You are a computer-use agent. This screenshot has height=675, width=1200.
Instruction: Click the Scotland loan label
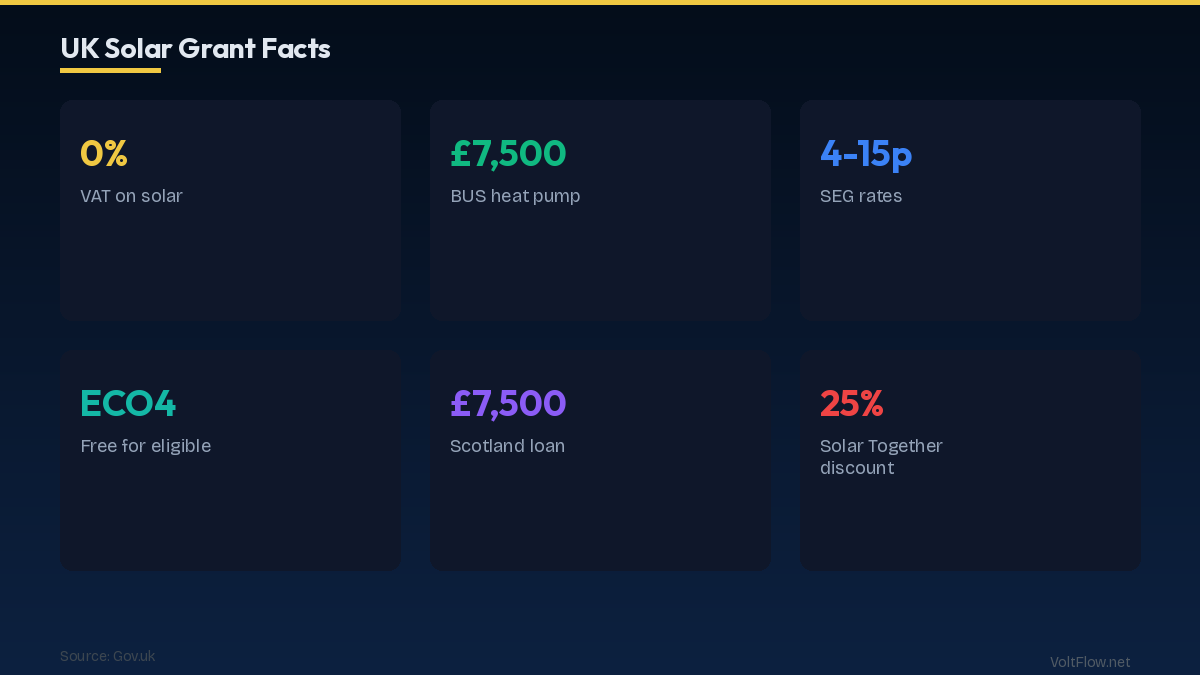(x=507, y=446)
